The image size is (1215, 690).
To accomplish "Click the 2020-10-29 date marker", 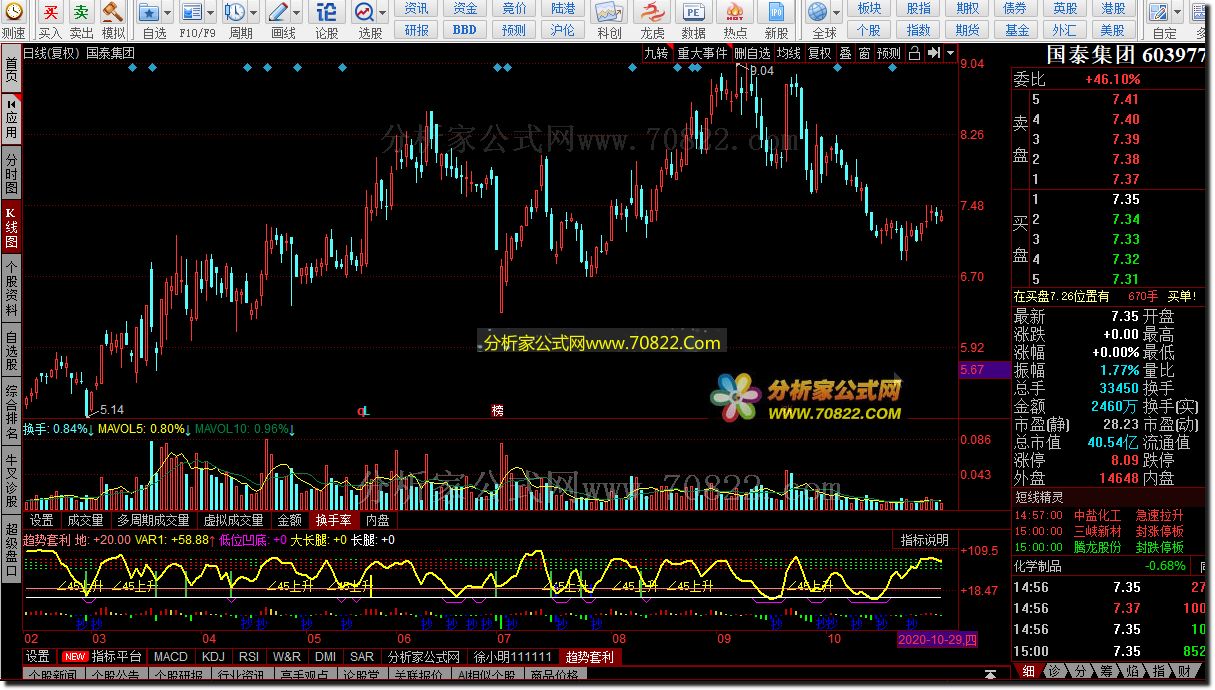I will pyautogui.click(x=938, y=639).
